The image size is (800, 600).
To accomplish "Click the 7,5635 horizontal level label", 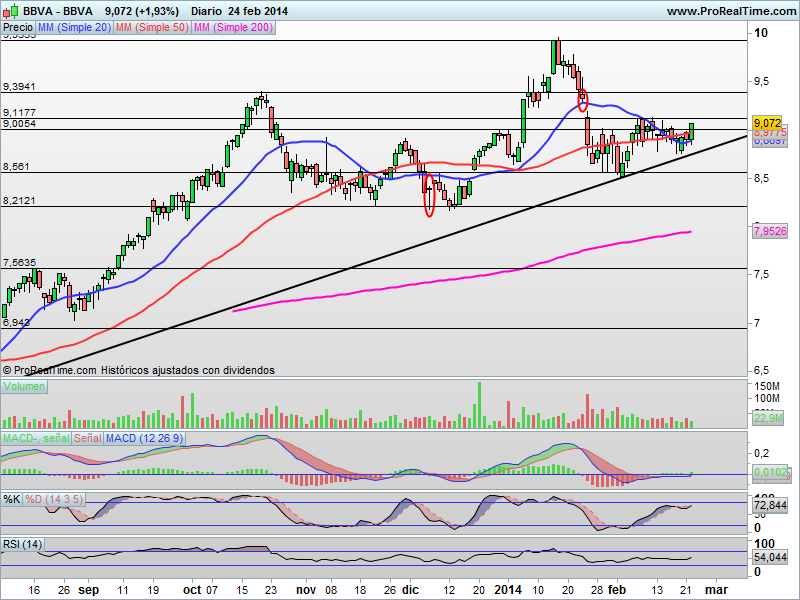I will point(19,263).
